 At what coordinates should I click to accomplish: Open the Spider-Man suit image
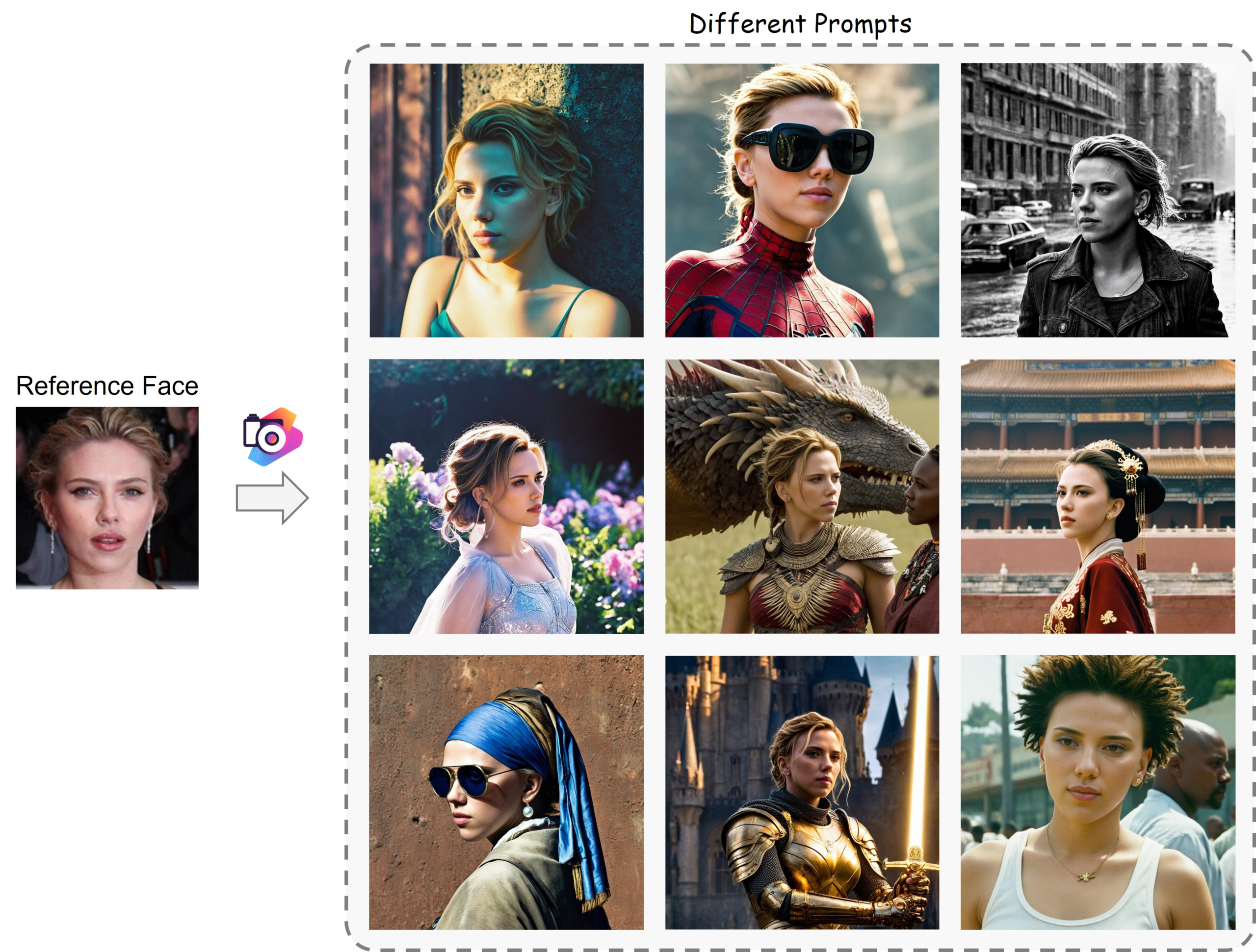point(802,201)
